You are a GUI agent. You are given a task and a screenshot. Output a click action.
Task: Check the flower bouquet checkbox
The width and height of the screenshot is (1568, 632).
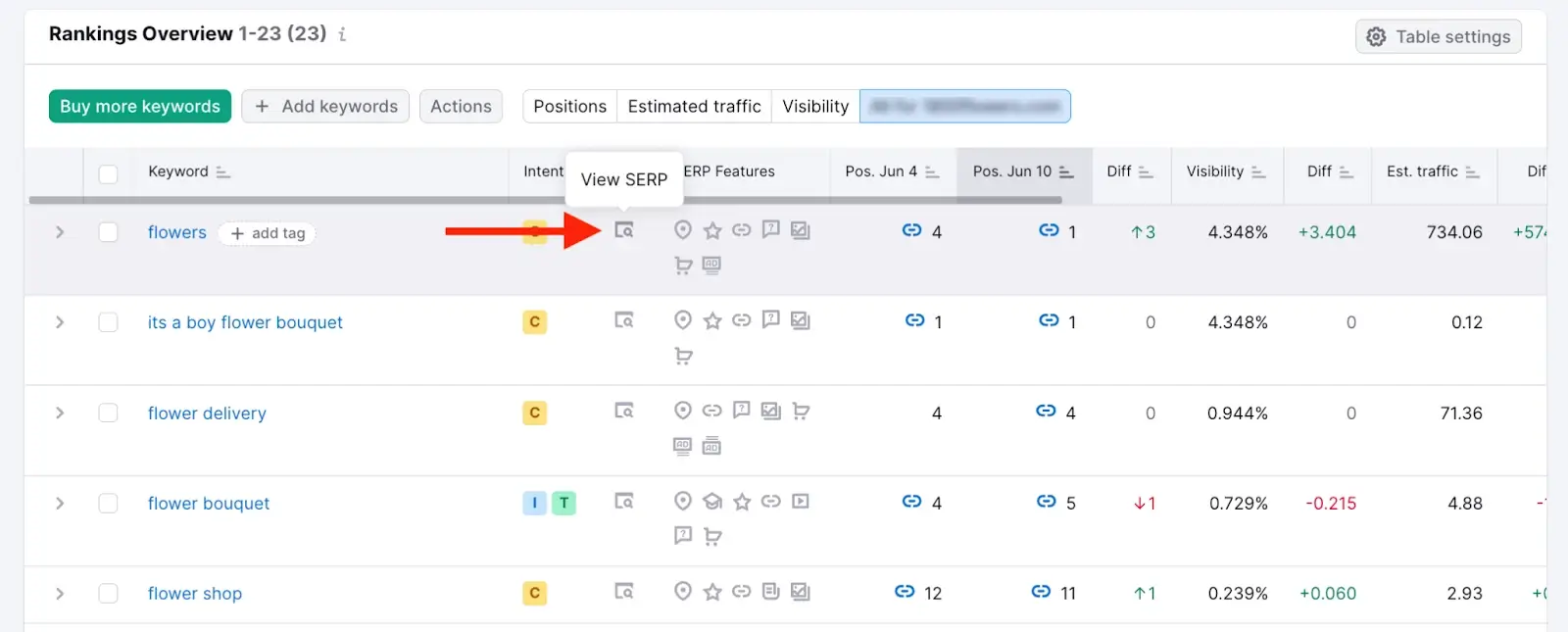pyautogui.click(x=108, y=503)
